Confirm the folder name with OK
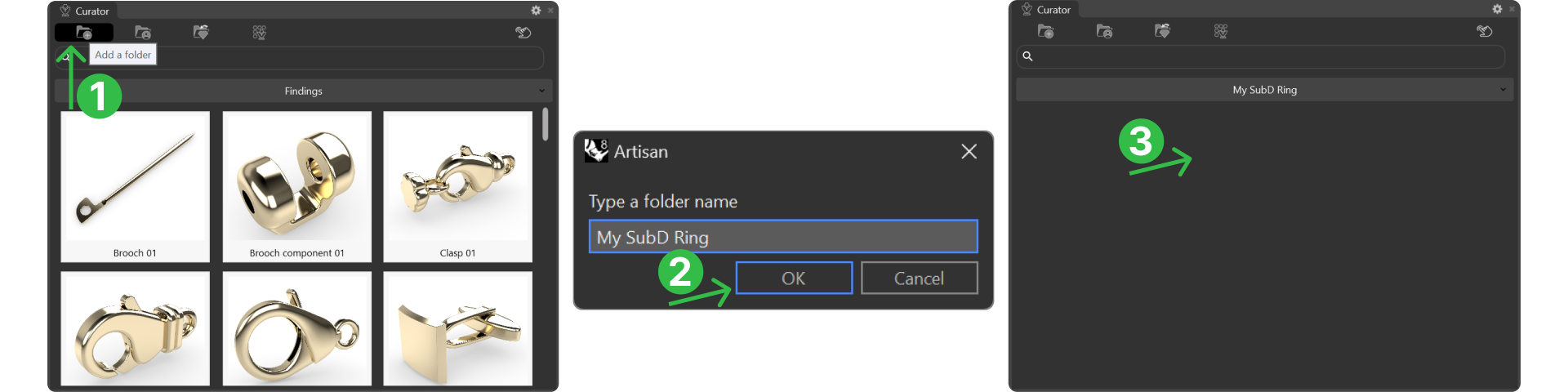Image resolution: width=1568 pixels, height=392 pixels. 794,278
